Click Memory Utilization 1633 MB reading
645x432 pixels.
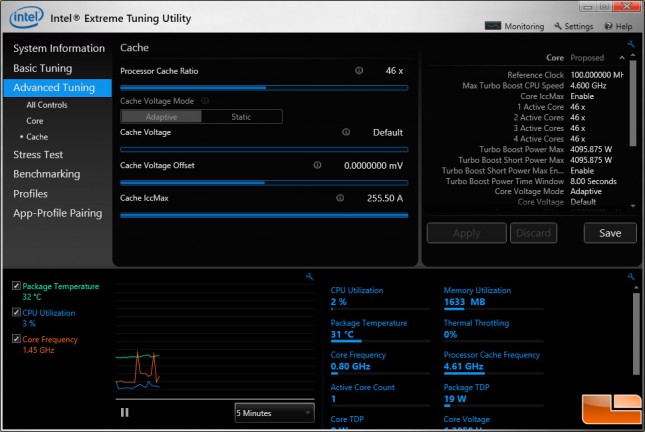[464, 302]
